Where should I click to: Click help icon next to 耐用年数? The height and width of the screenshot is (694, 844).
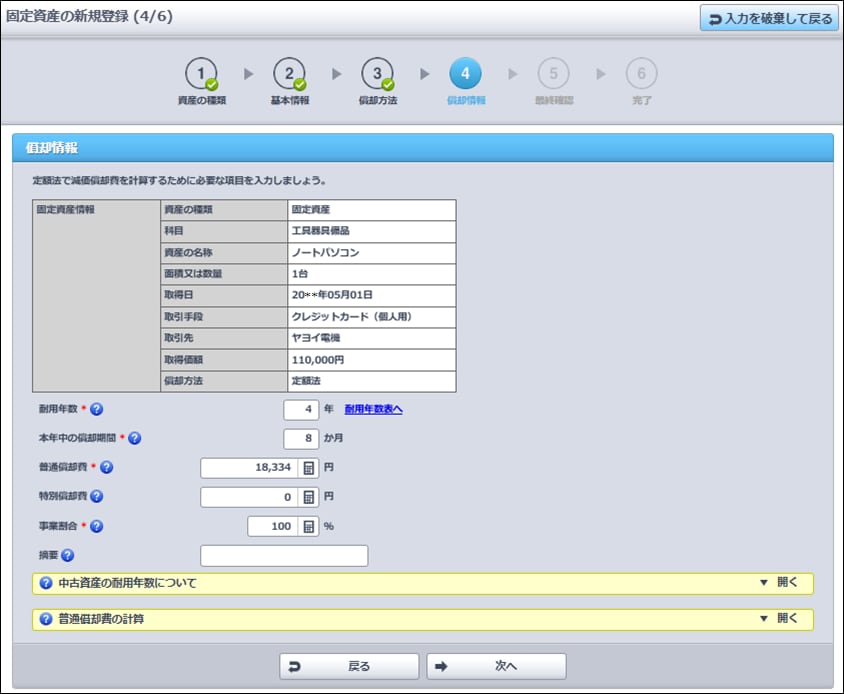(x=97, y=409)
